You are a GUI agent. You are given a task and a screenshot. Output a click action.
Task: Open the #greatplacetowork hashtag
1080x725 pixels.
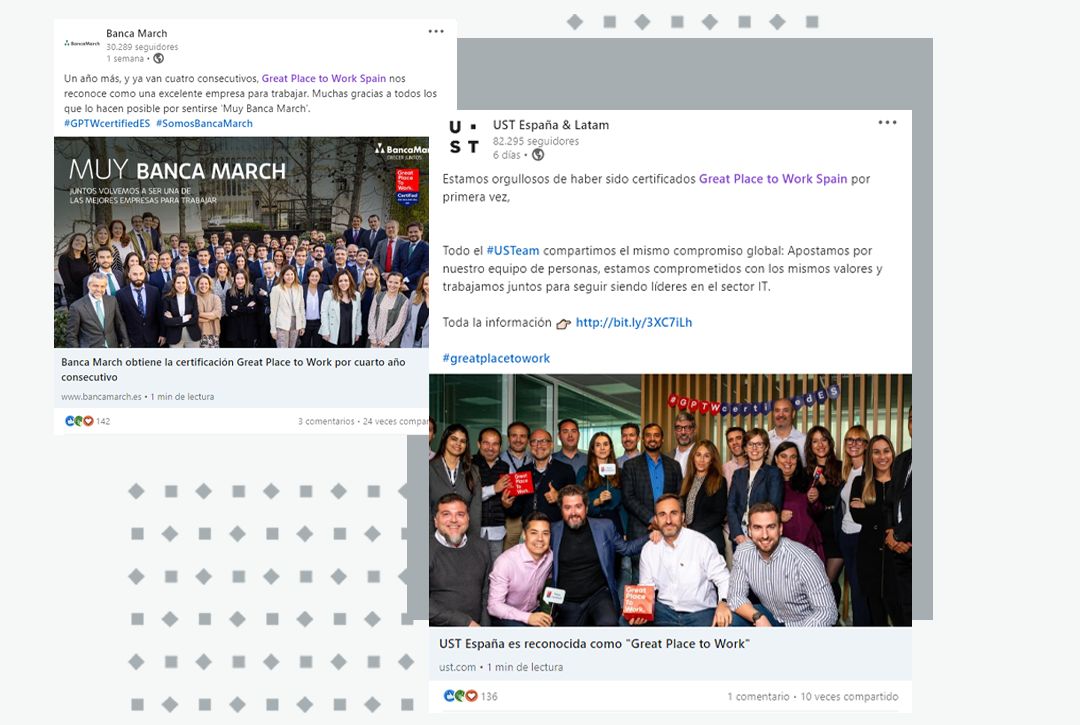coord(496,358)
